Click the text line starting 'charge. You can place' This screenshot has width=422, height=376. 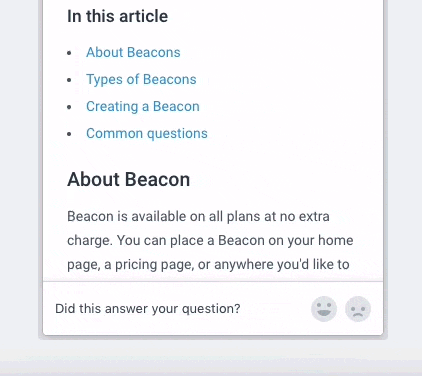coord(210,240)
